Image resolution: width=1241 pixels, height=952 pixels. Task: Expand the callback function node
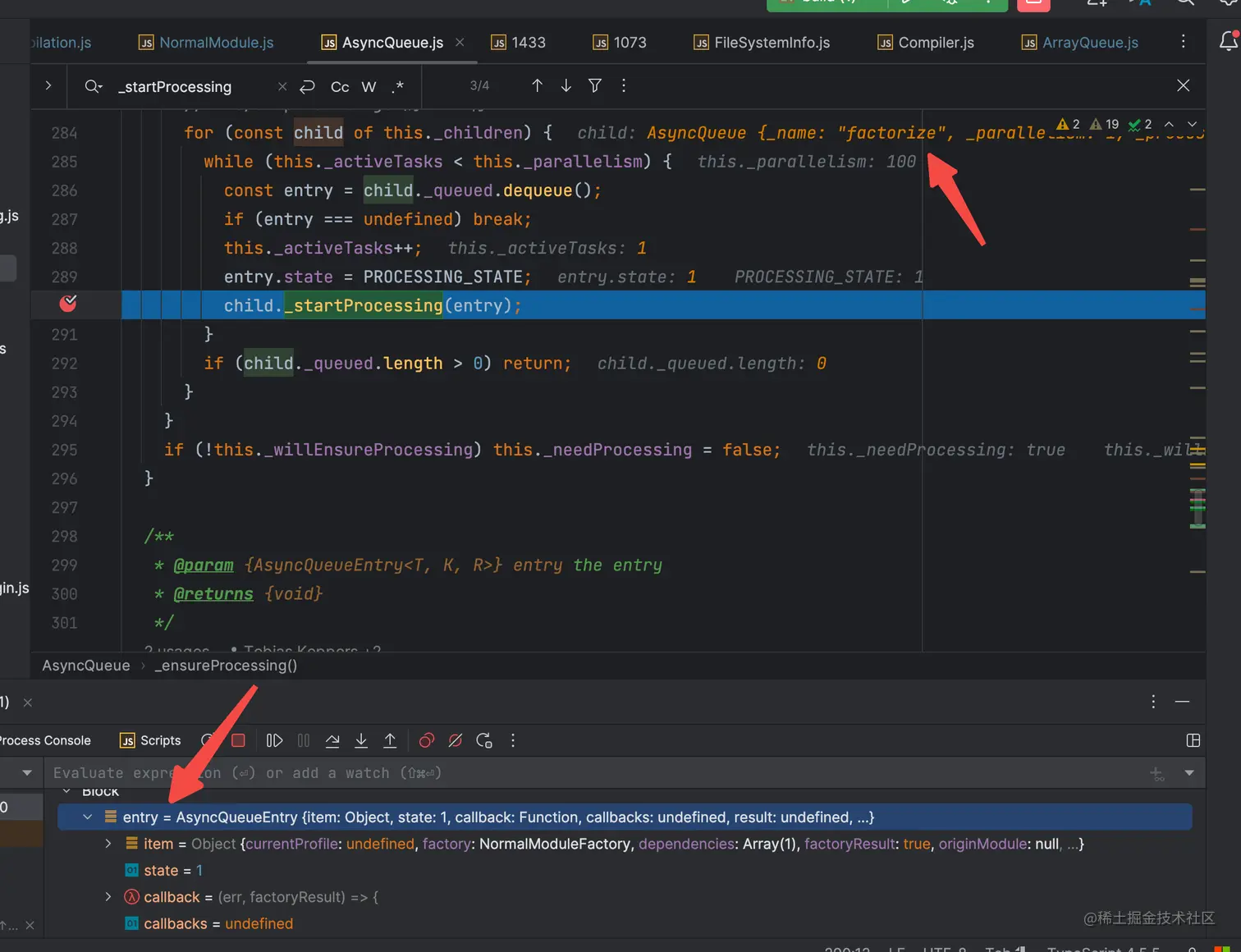pyautogui.click(x=108, y=897)
